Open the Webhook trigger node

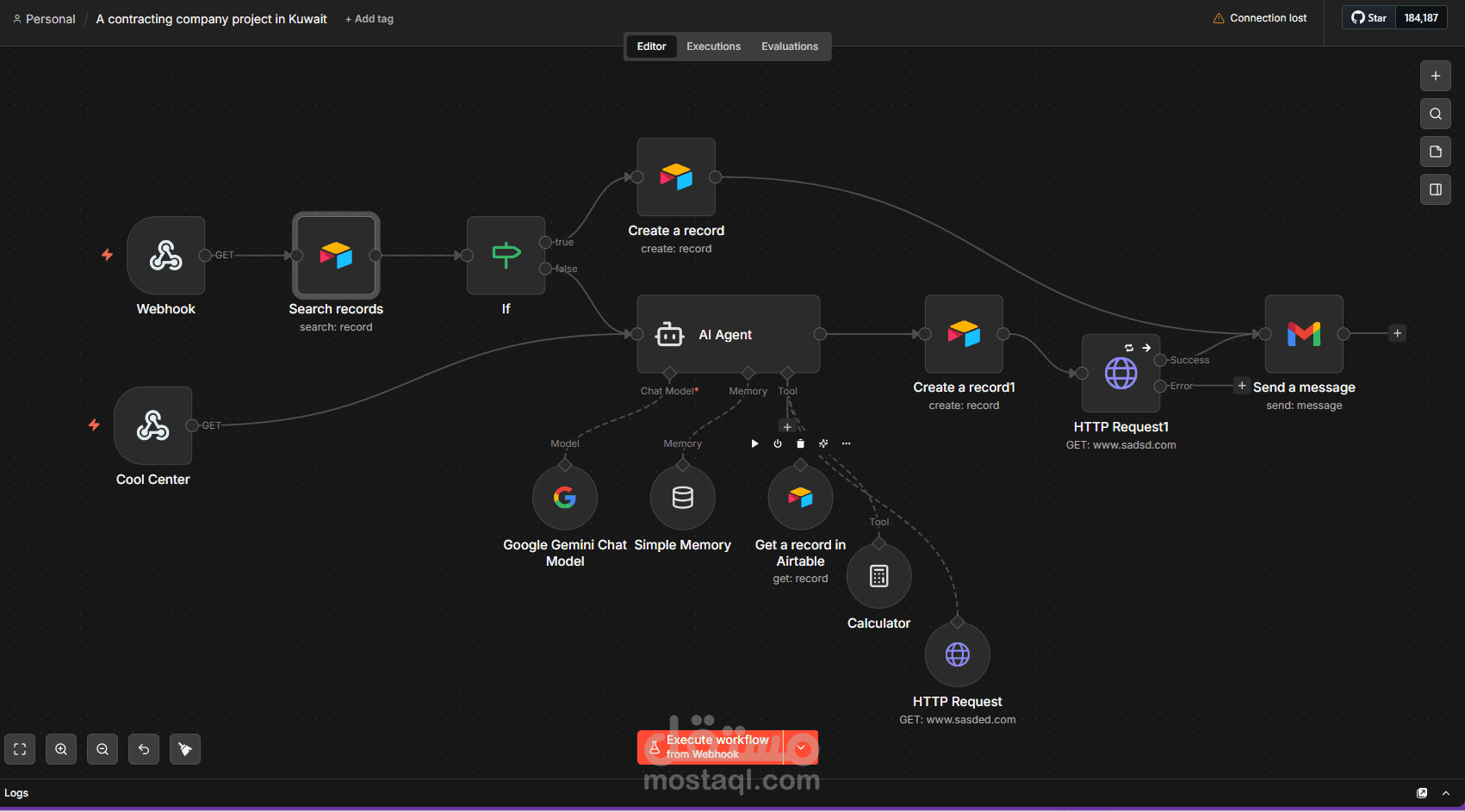165,255
